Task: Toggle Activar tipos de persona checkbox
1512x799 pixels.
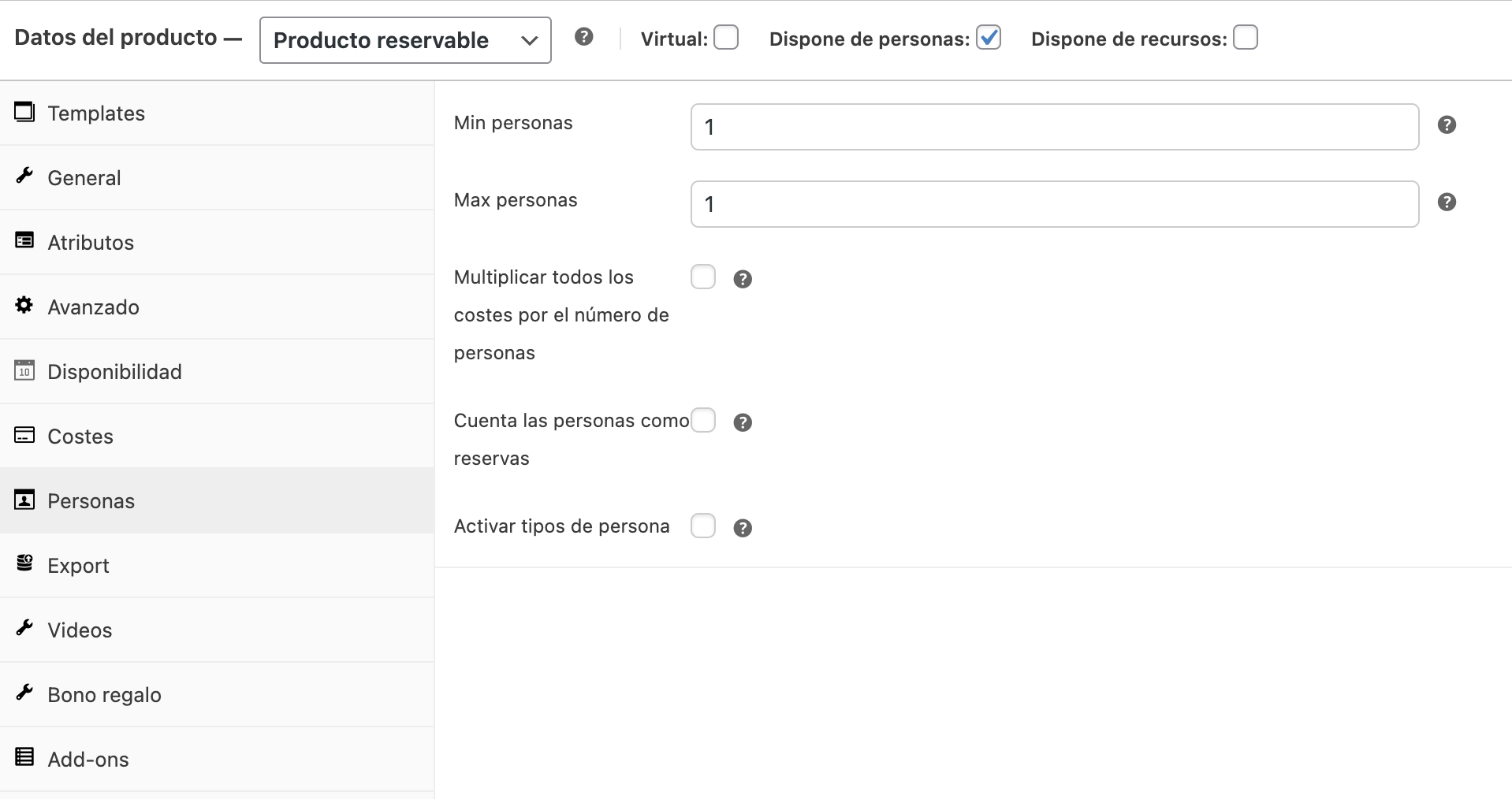Action: tap(703, 526)
